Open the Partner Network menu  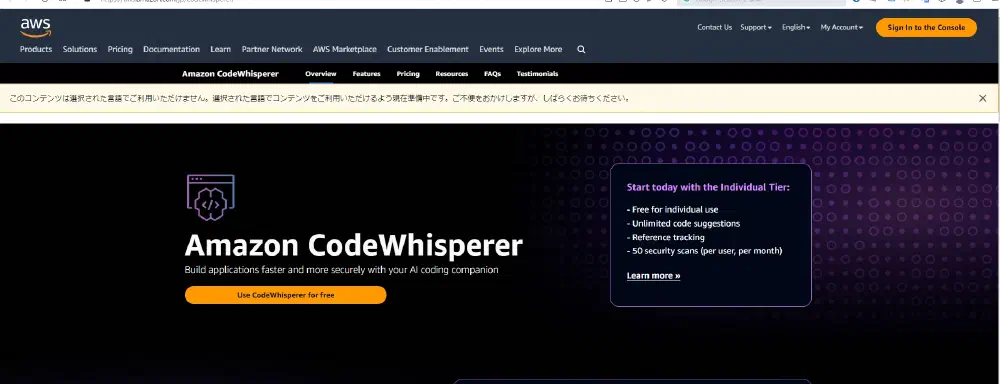point(272,49)
